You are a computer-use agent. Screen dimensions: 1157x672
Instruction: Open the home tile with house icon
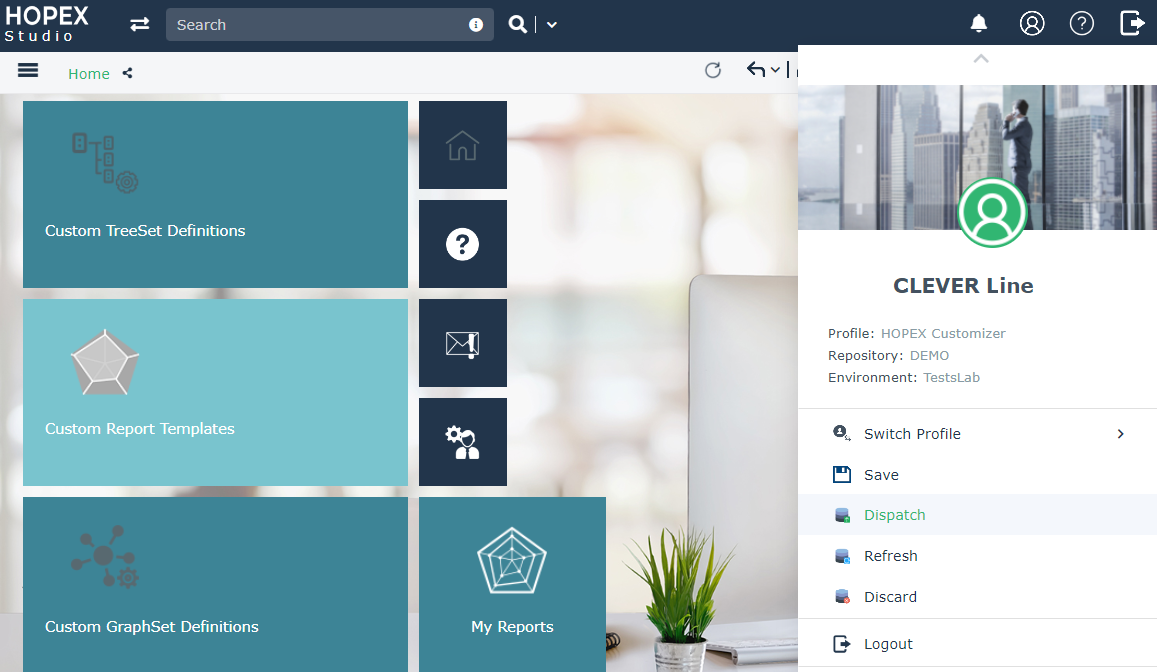point(462,145)
